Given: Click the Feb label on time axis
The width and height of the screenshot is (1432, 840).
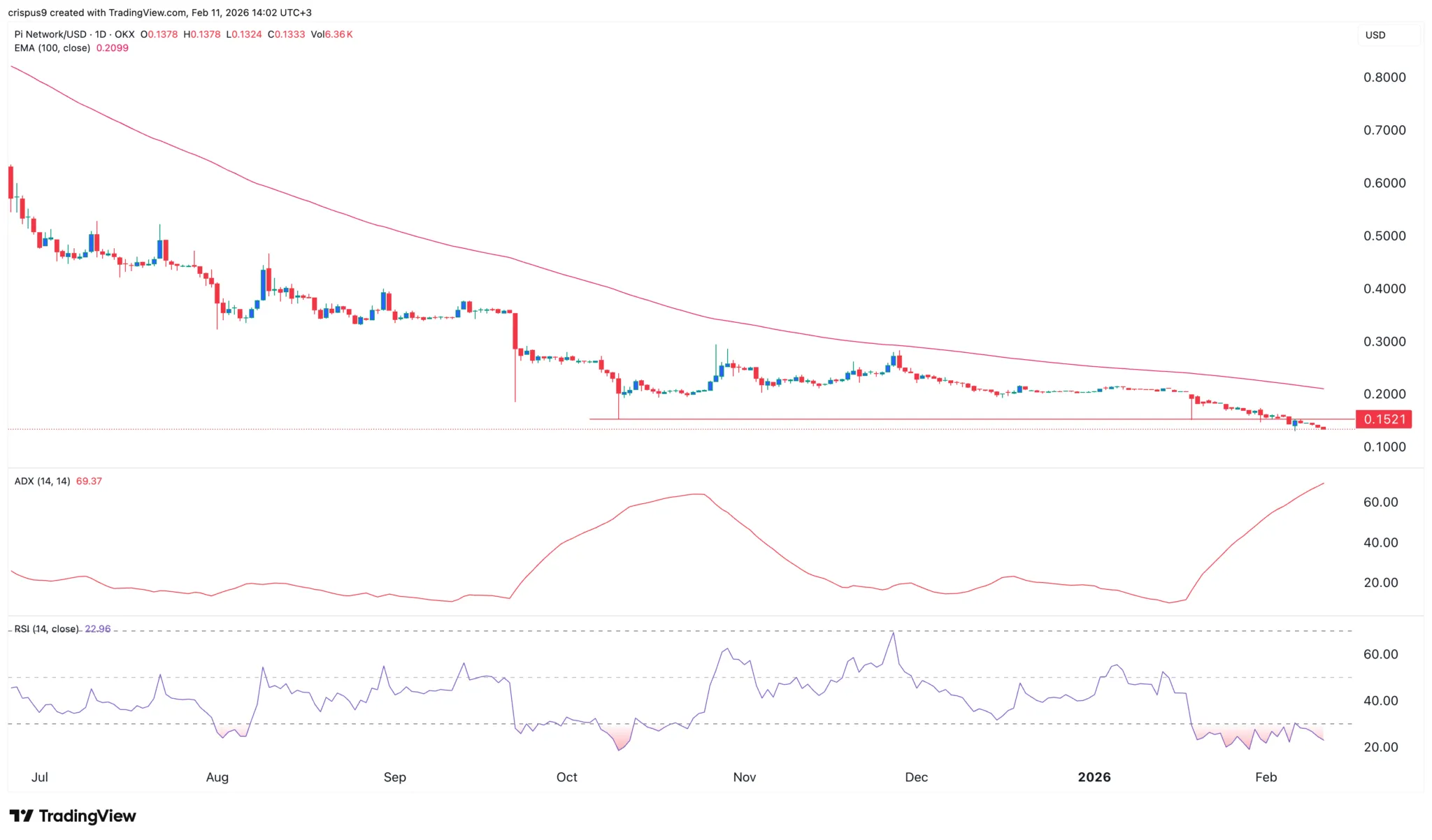Looking at the screenshot, I should (1266, 777).
